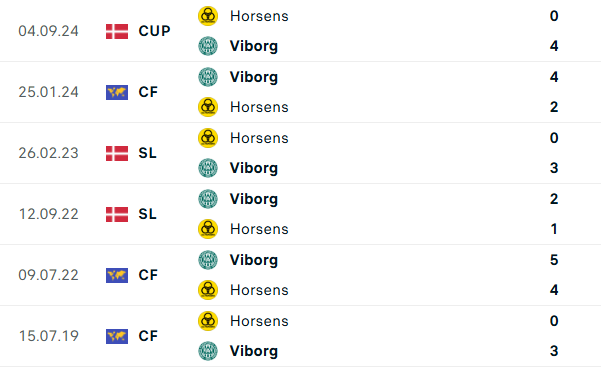Open Viborg team in 09.07.22 match

coord(254,260)
